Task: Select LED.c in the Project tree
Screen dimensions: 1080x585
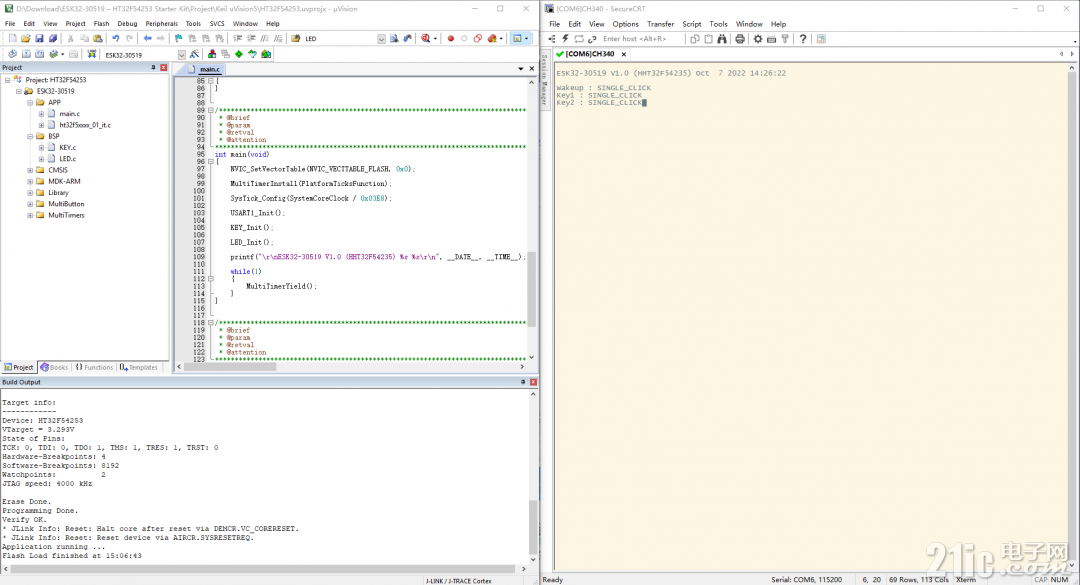Action: point(68,158)
